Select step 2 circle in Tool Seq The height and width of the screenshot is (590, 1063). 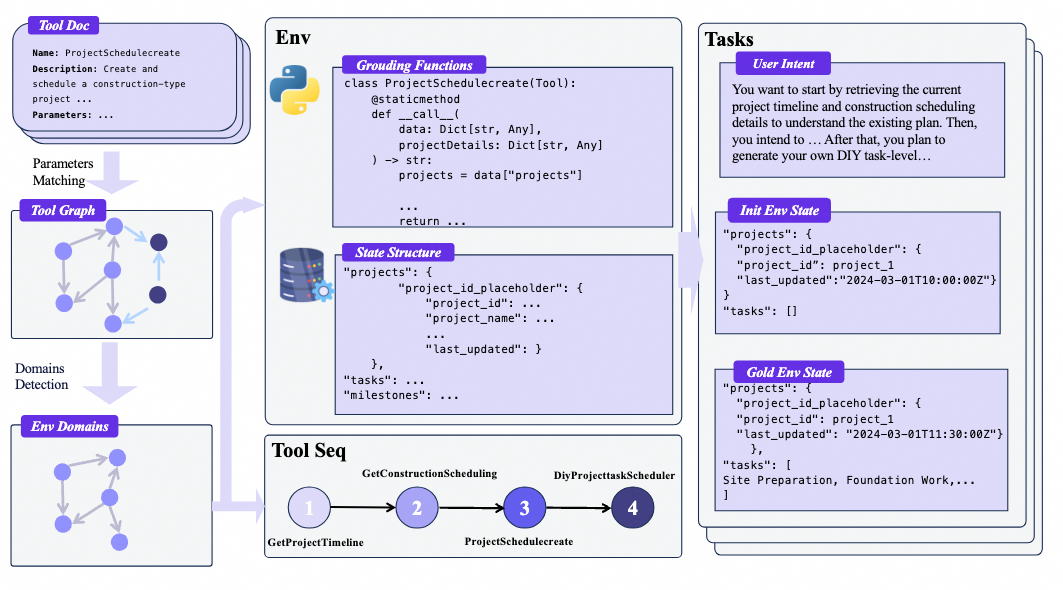(417, 507)
